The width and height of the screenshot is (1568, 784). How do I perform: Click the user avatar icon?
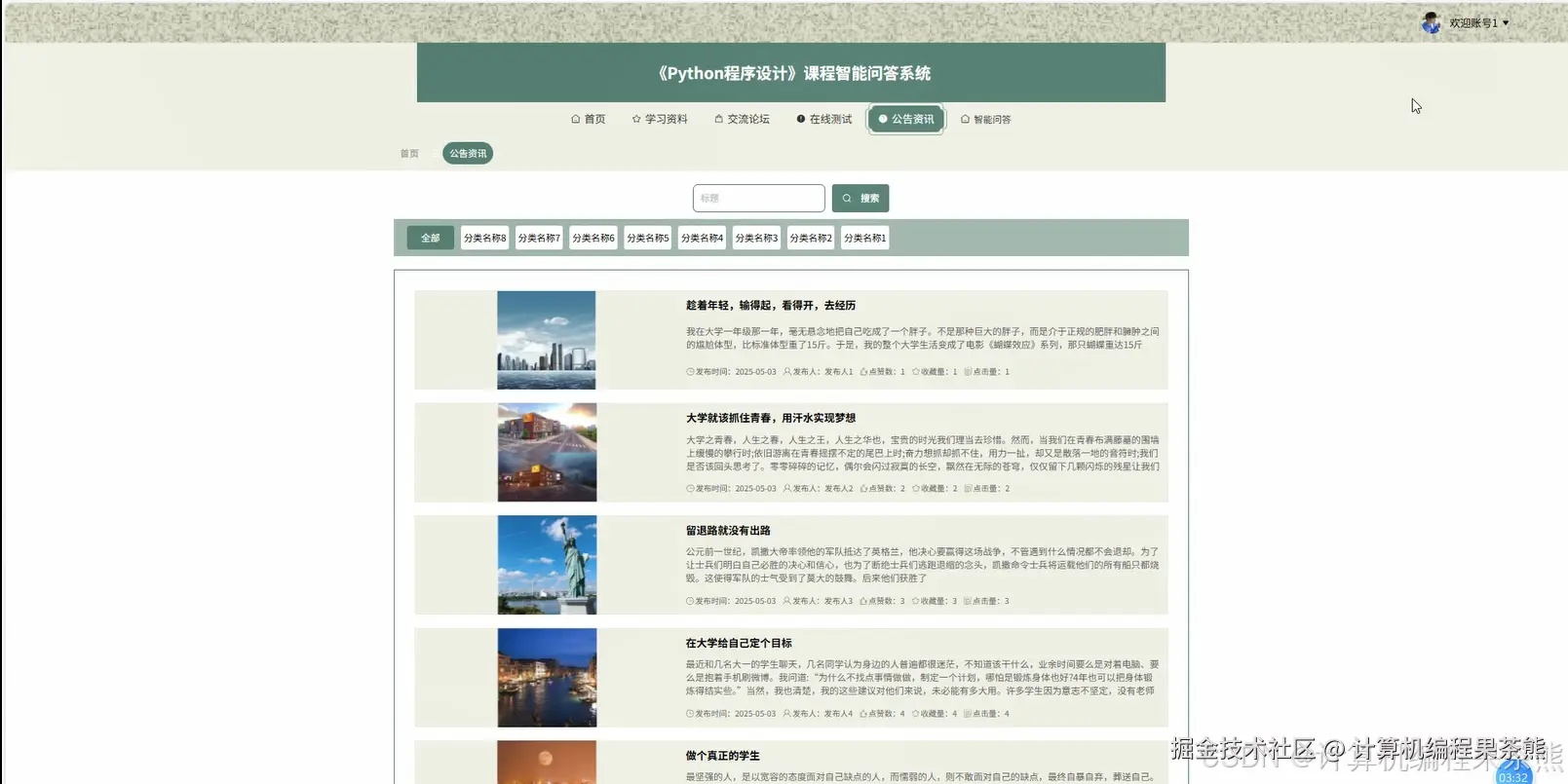1431,22
